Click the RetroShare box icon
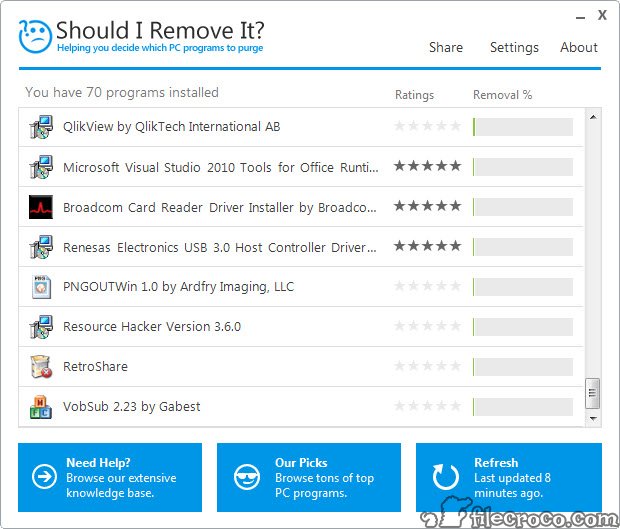This screenshot has width=620, height=529. (42, 367)
